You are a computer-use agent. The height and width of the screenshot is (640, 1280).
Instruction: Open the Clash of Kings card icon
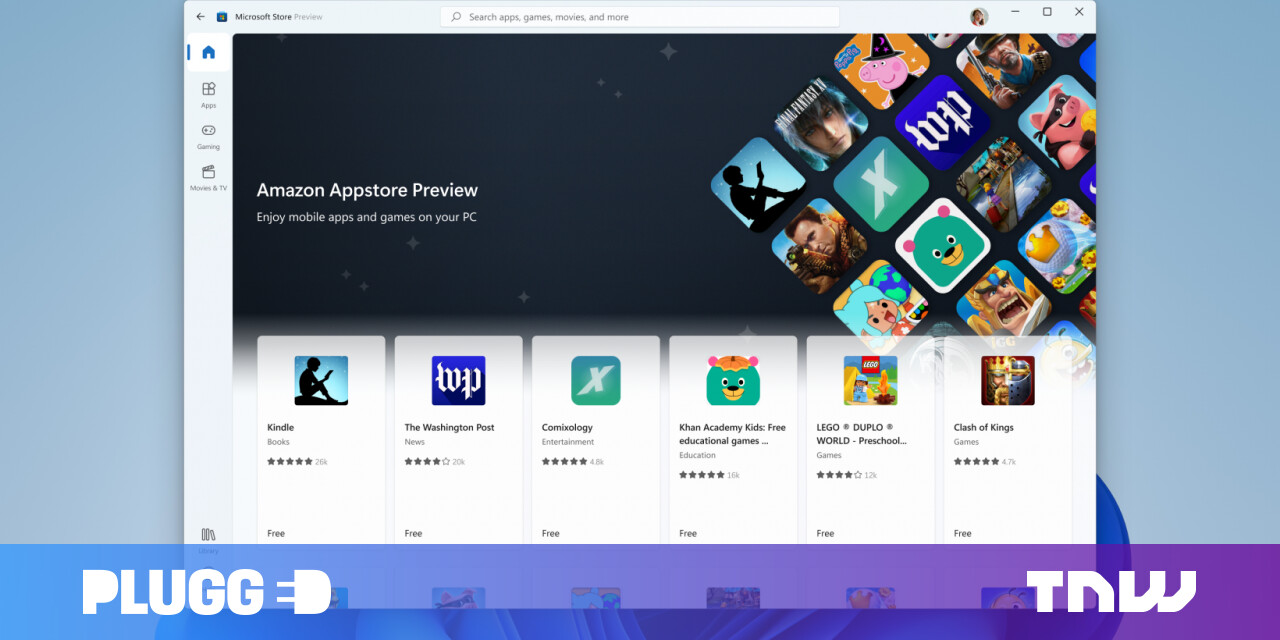[x=1008, y=381]
